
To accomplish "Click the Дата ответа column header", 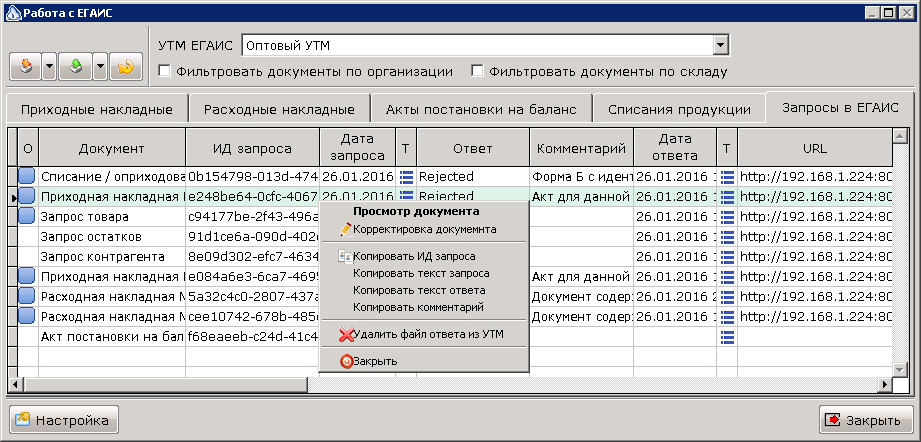I will click(675, 148).
